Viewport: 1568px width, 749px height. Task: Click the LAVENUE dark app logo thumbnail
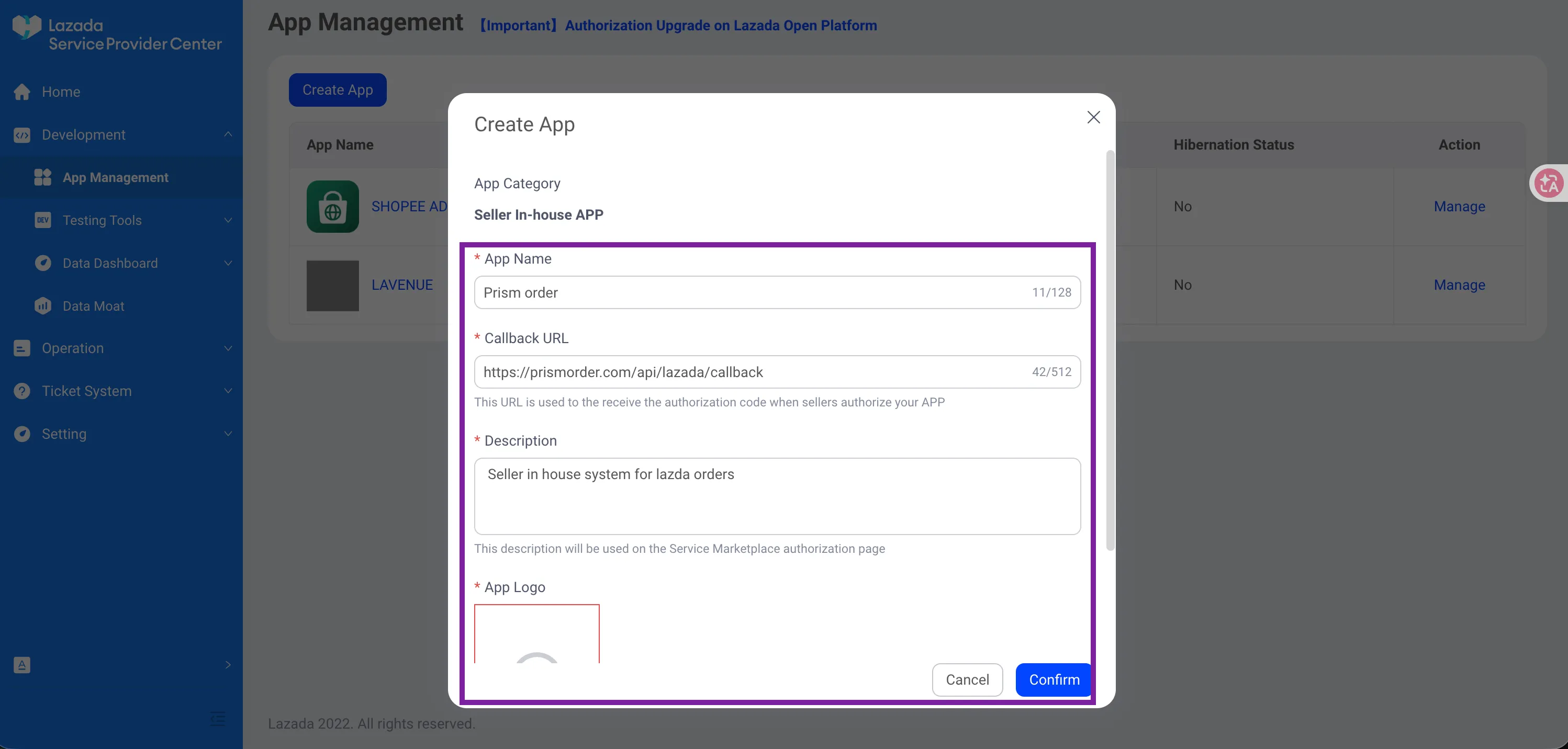[x=332, y=286]
